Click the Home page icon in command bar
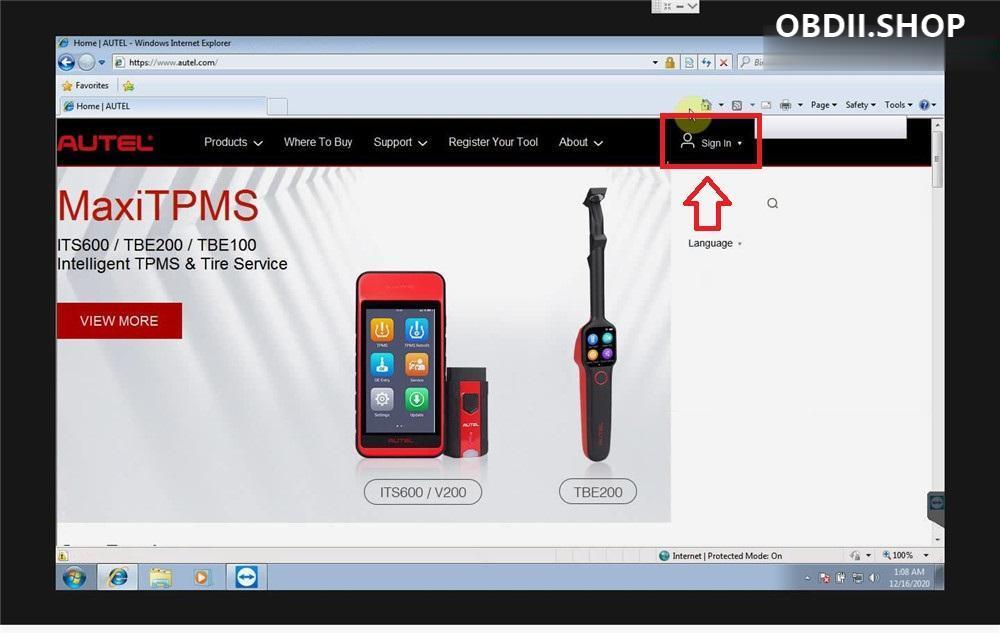 [705, 105]
